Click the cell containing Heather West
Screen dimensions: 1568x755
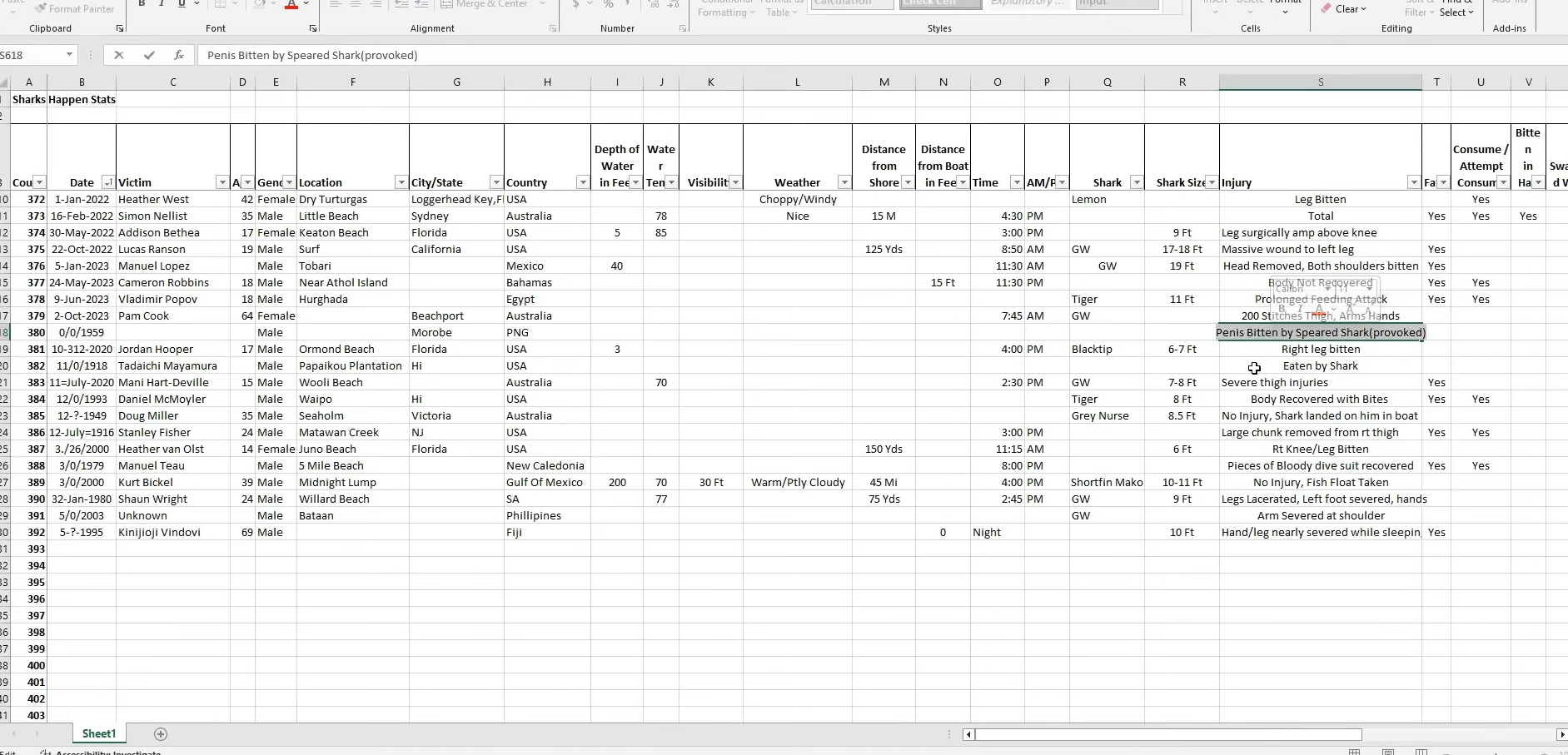coord(173,199)
